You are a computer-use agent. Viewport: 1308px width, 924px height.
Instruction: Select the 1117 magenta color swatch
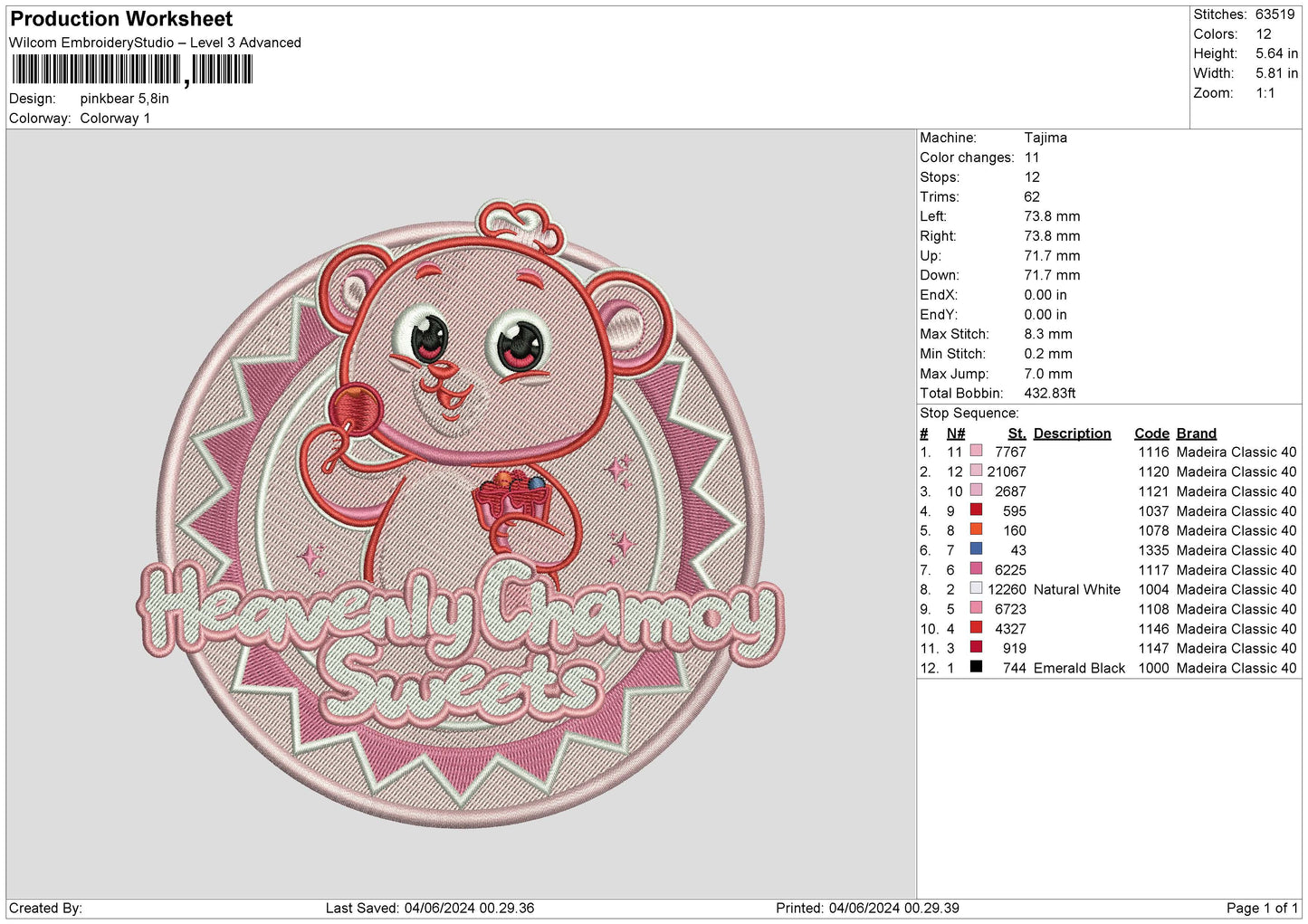[x=976, y=569]
